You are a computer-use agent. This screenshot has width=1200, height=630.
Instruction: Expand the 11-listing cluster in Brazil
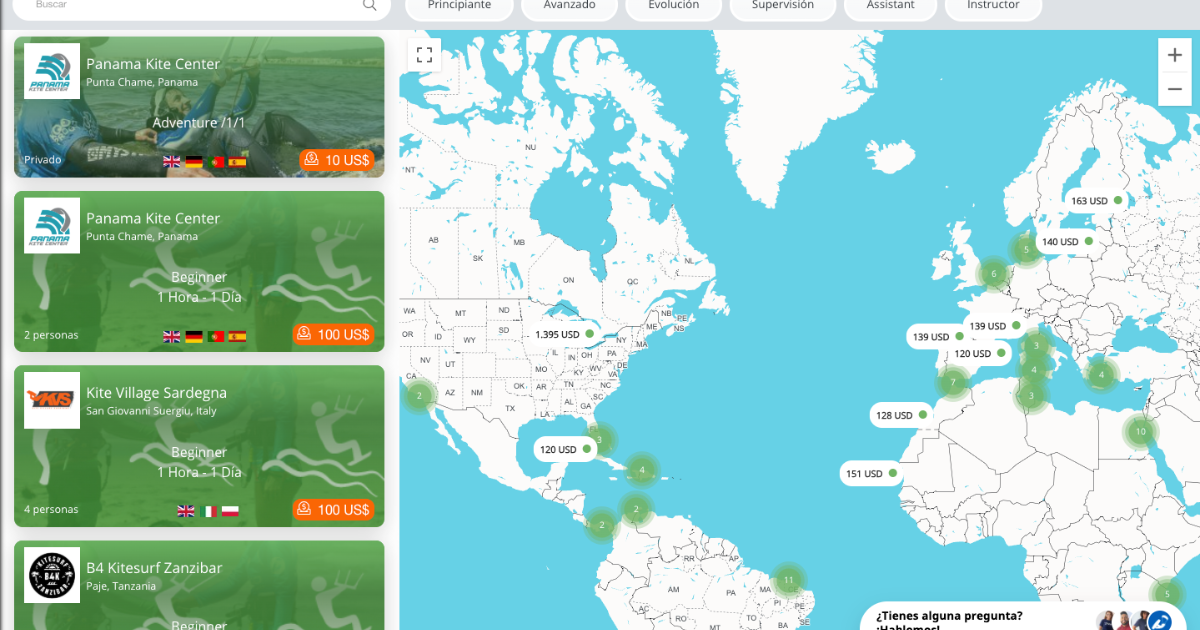click(x=789, y=580)
